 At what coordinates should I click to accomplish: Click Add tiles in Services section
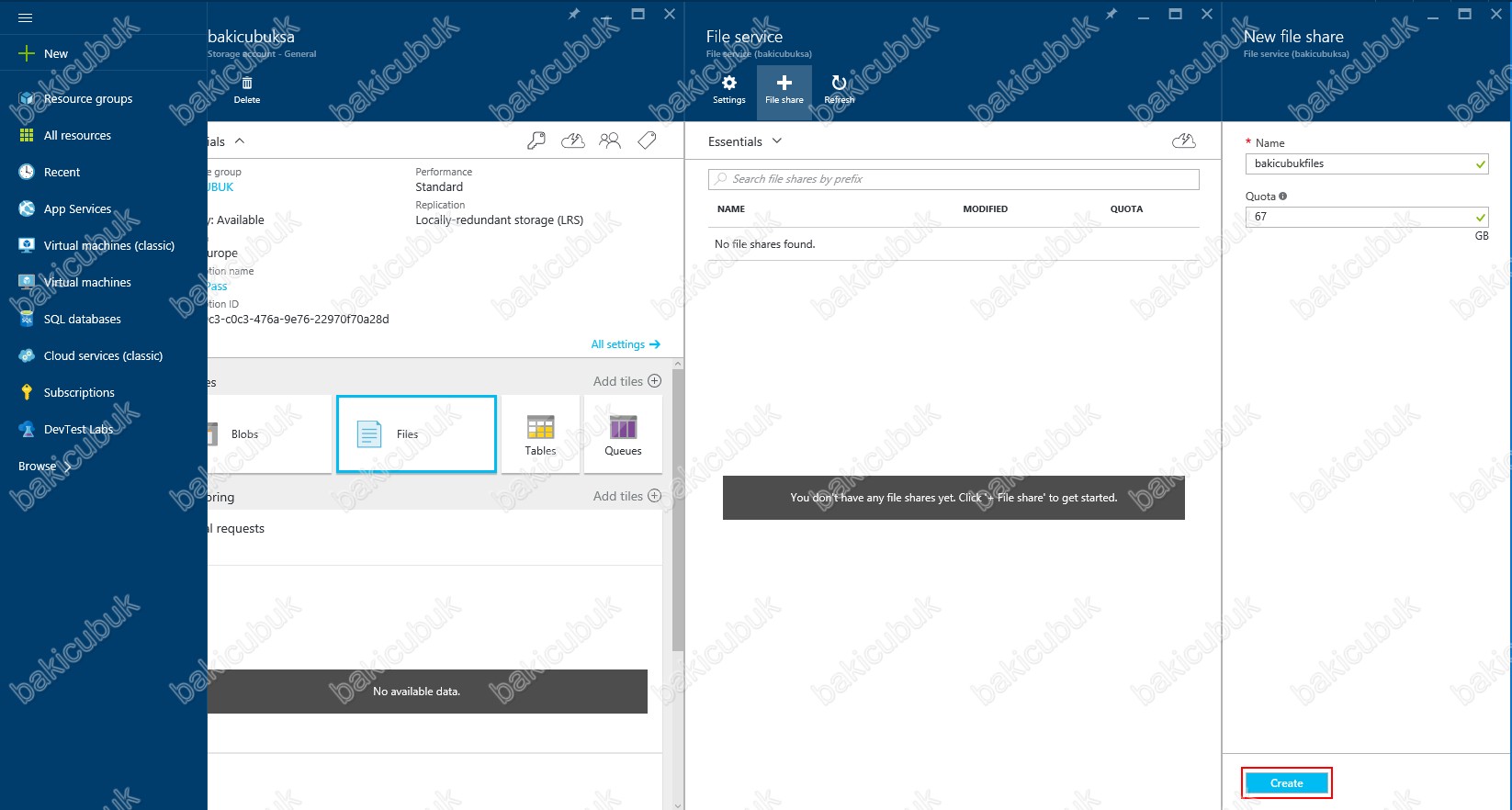(x=626, y=381)
